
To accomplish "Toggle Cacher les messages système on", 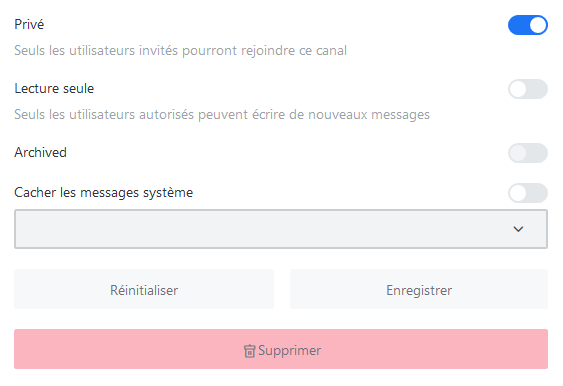I will pyautogui.click(x=527, y=193).
